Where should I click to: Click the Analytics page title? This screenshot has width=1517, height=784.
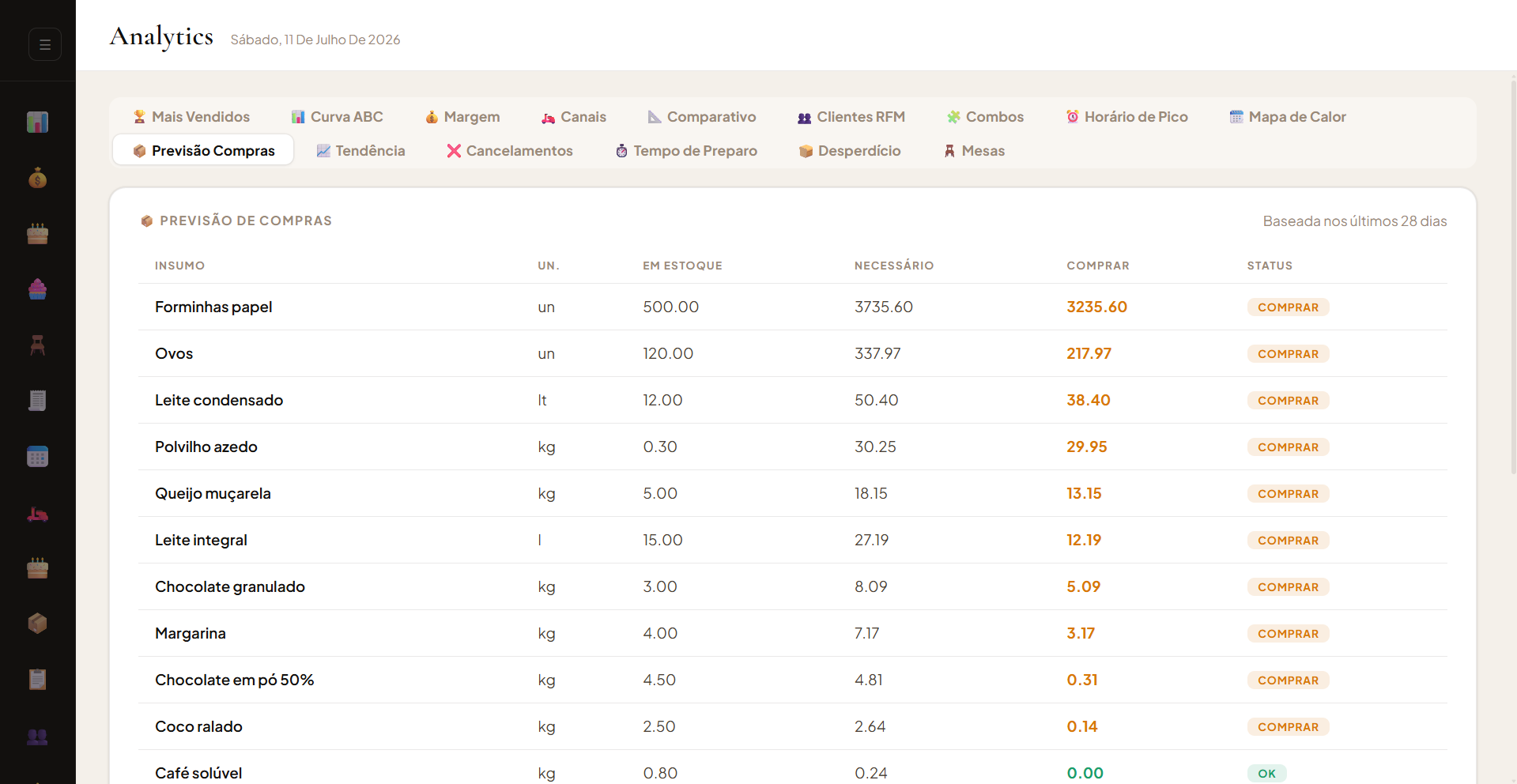pyautogui.click(x=161, y=37)
